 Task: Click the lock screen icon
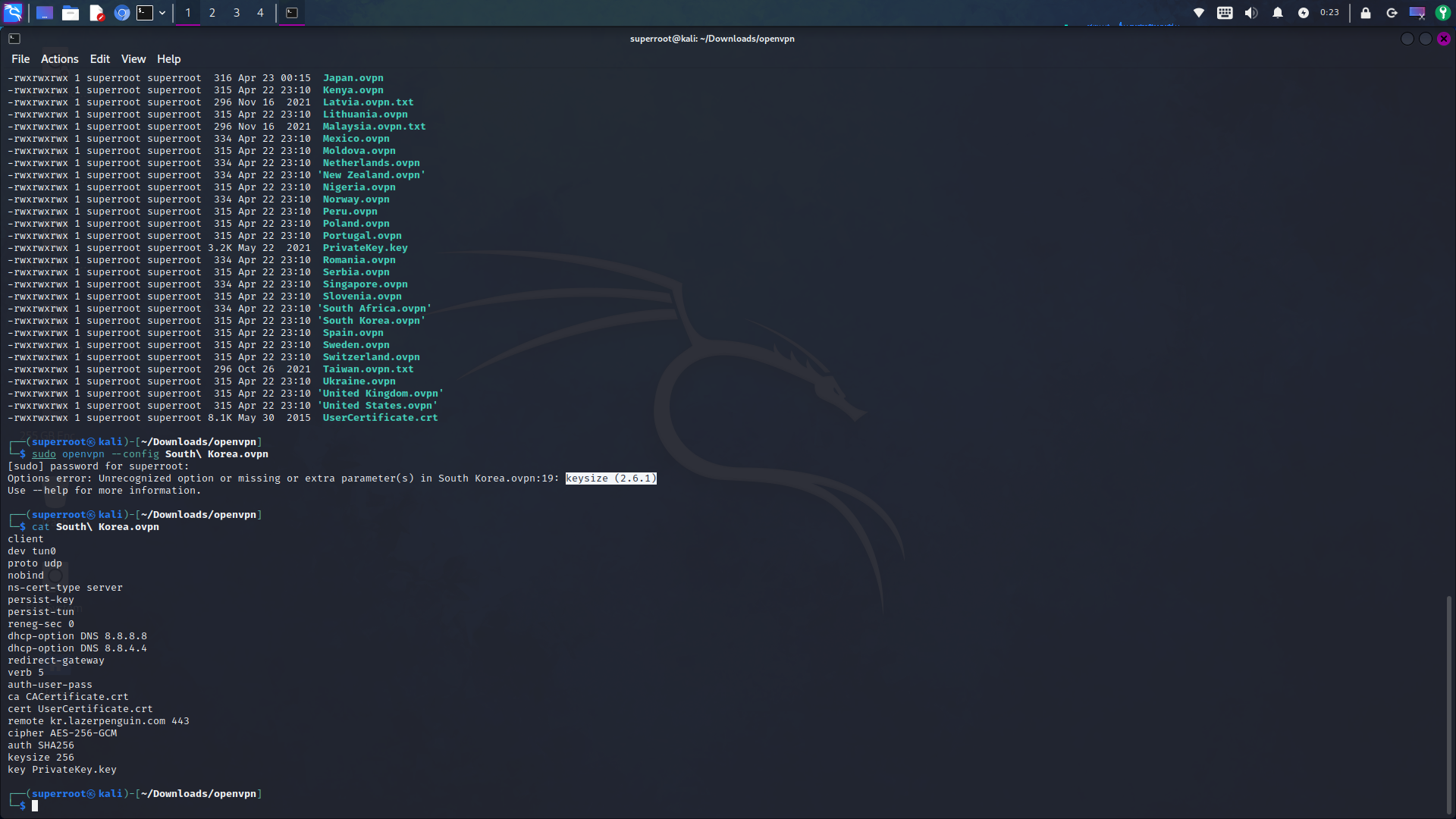click(x=1366, y=13)
